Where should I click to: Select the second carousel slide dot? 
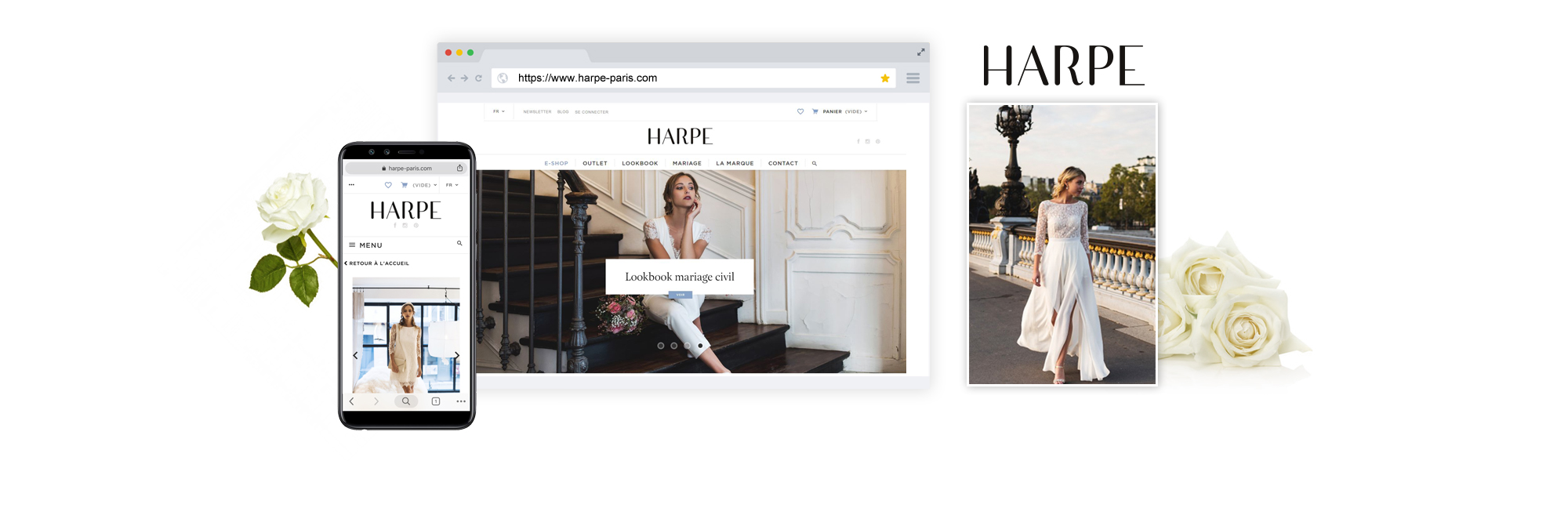click(674, 346)
